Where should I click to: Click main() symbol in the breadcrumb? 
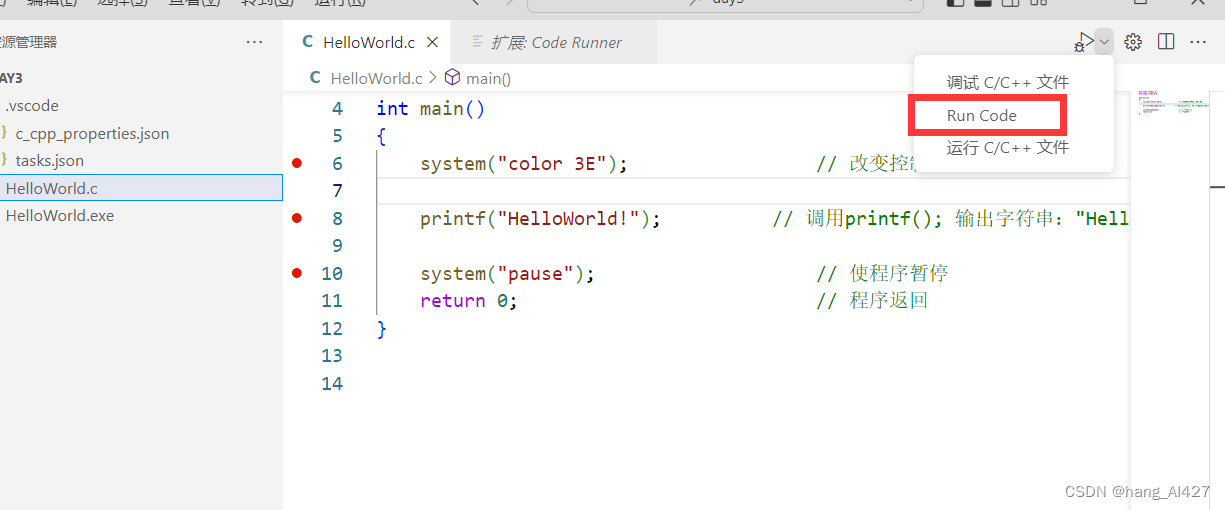488,78
